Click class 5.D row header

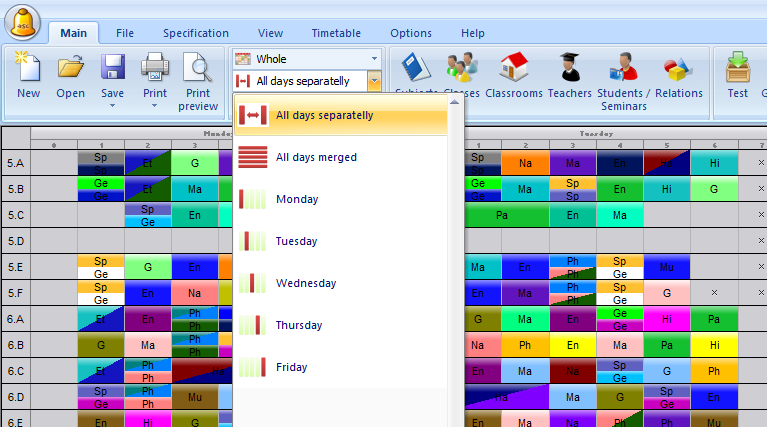click(x=16, y=240)
